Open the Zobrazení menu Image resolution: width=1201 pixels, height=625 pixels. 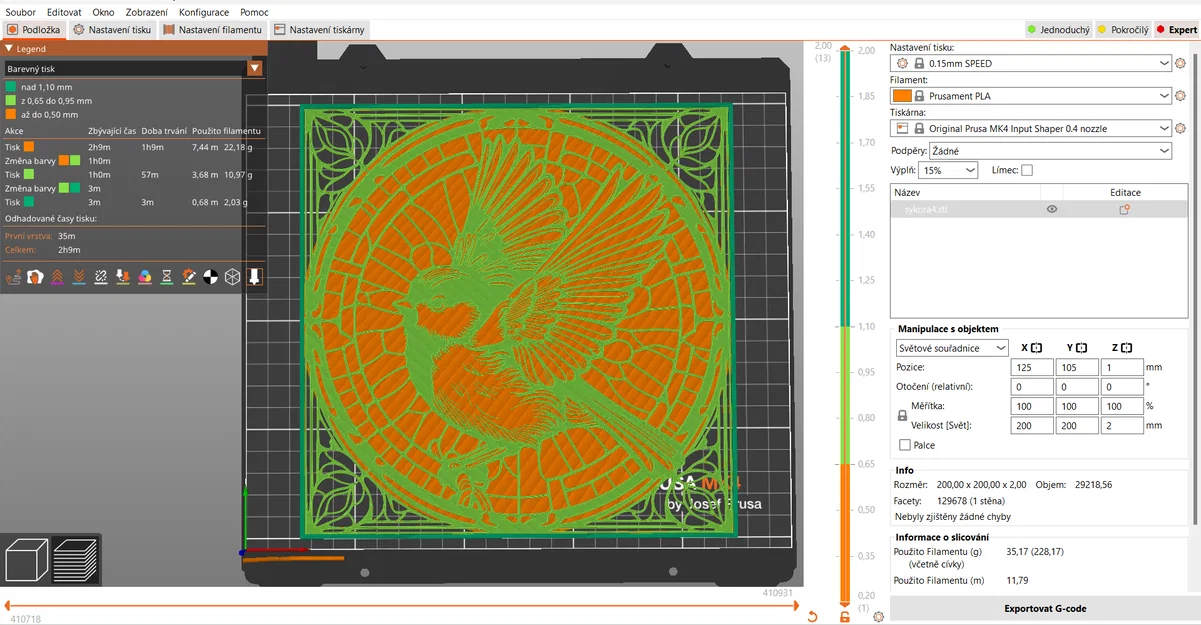147,12
